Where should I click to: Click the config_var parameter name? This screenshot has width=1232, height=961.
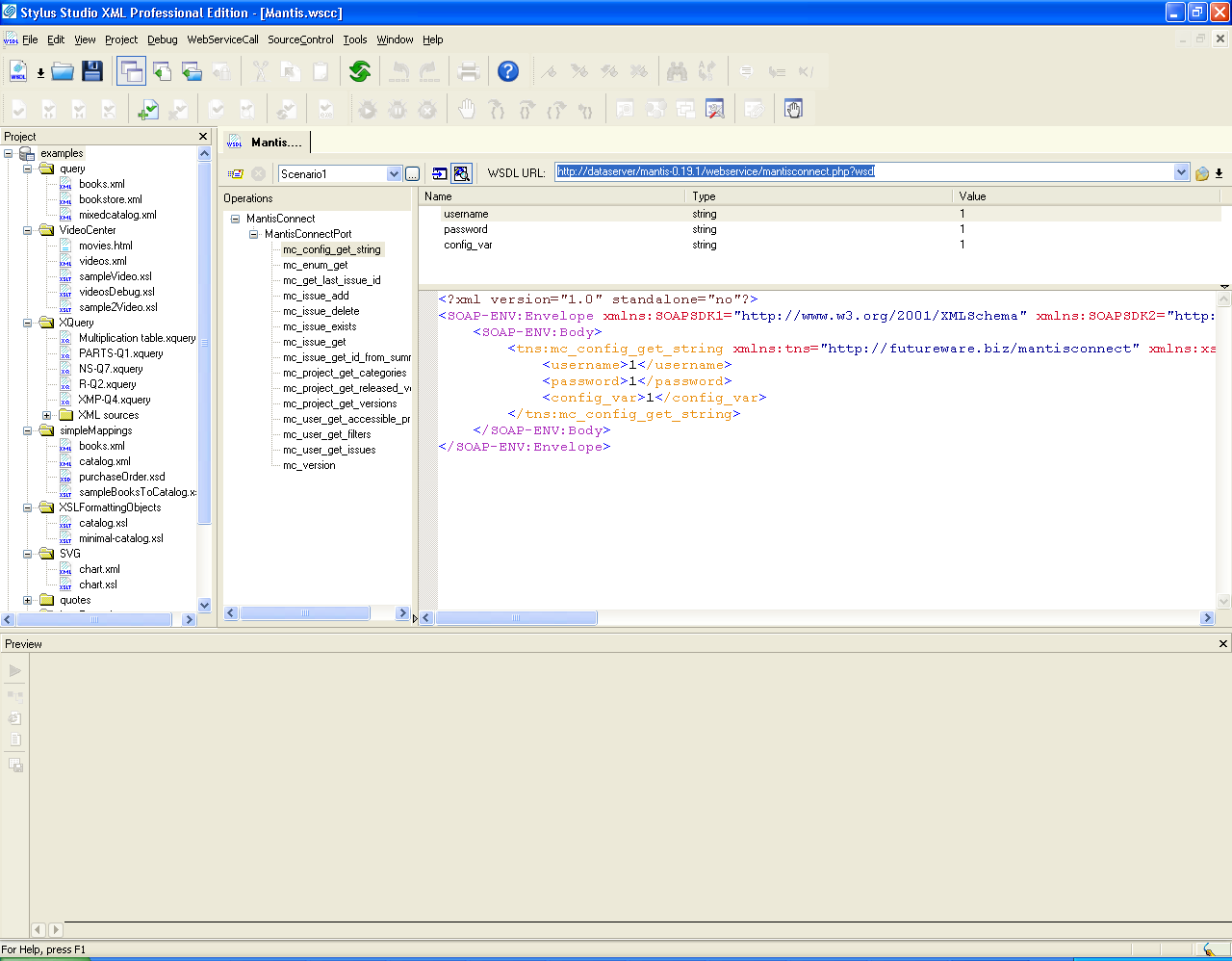[468, 245]
